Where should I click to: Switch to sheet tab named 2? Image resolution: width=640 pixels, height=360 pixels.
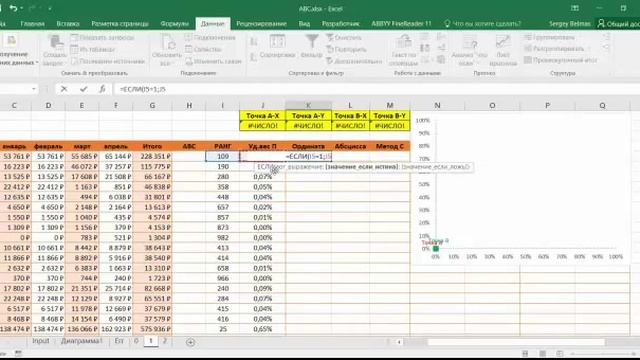(x=165, y=341)
